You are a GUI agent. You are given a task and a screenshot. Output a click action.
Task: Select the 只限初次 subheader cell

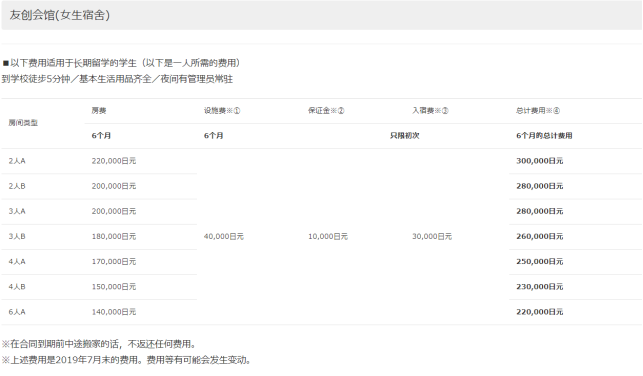(x=404, y=135)
